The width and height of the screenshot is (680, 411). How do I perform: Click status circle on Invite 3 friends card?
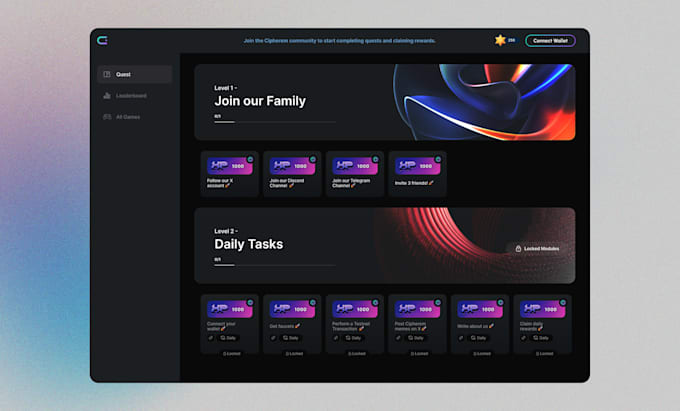click(x=438, y=159)
